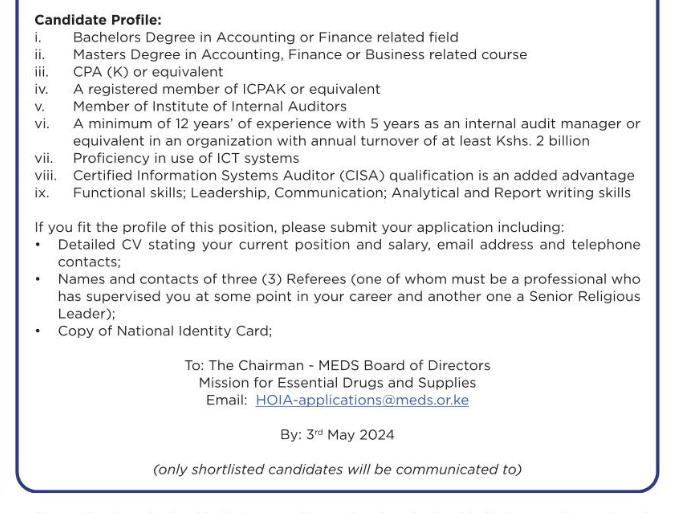680x513 pixels.
Task: Click 'Mission for Essential Drugs and Supplies'
Action: [337, 383]
